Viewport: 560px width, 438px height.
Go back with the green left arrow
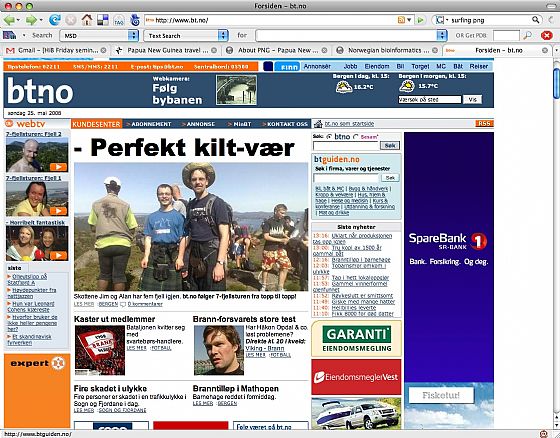pyautogui.click(x=9, y=20)
